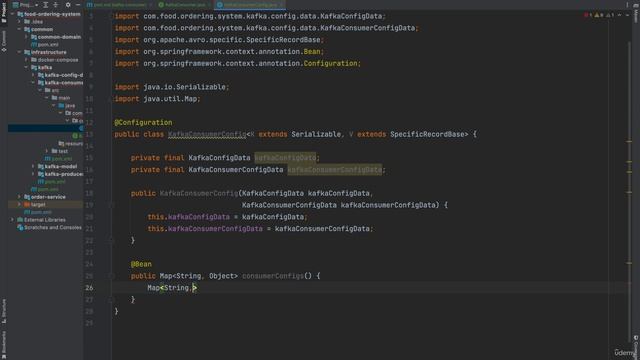Select the resources folder in project tree
The height and width of the screenshot is (360, 640).
[x=71, y=144]
